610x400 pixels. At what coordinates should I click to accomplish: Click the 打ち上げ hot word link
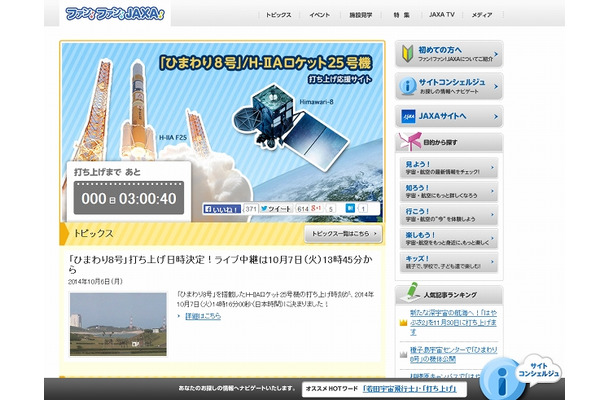tap(440, 389)
